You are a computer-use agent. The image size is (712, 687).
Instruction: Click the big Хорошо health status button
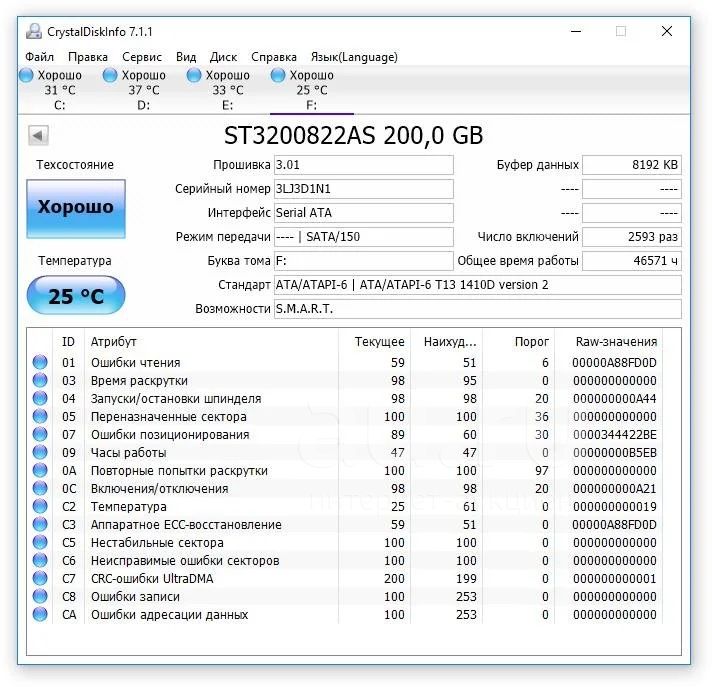[76, 208]
